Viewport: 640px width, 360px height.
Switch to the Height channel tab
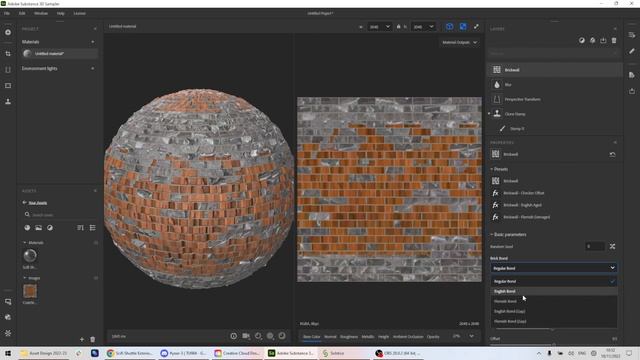coord(383,337)
